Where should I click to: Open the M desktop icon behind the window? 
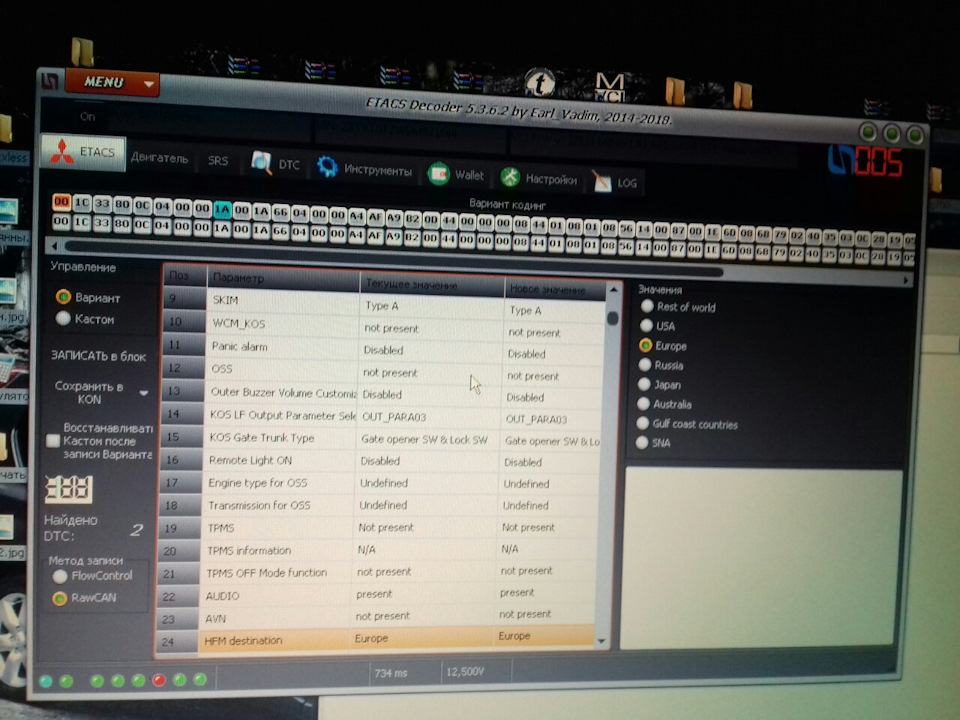pyautogui.click(x=610, y=88)
